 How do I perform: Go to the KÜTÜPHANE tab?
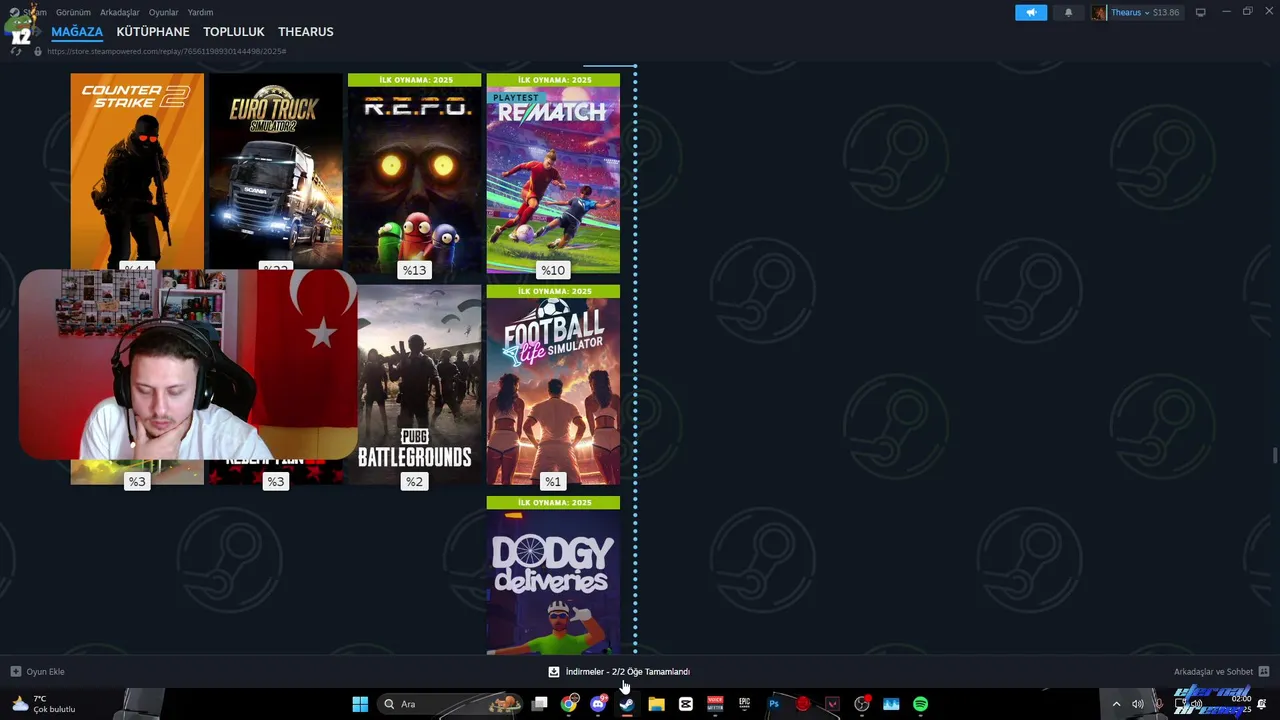153,32
